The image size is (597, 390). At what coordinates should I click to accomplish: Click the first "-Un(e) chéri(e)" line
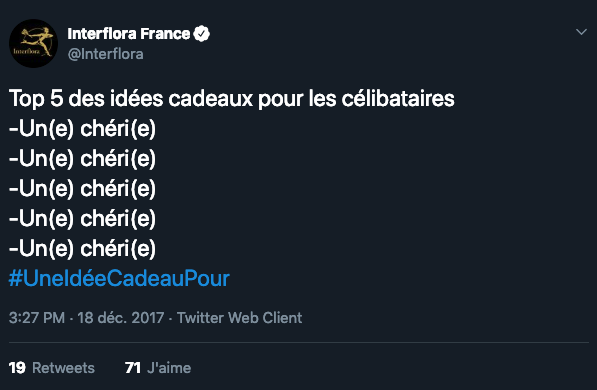click(82, 128)
